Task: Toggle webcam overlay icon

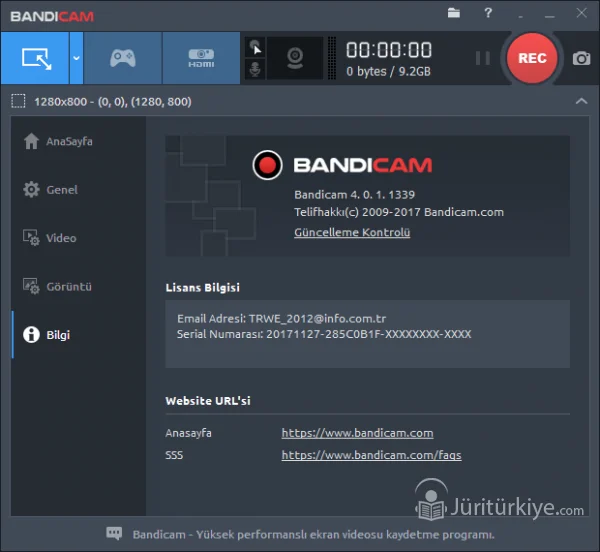Action: point(295,58)
